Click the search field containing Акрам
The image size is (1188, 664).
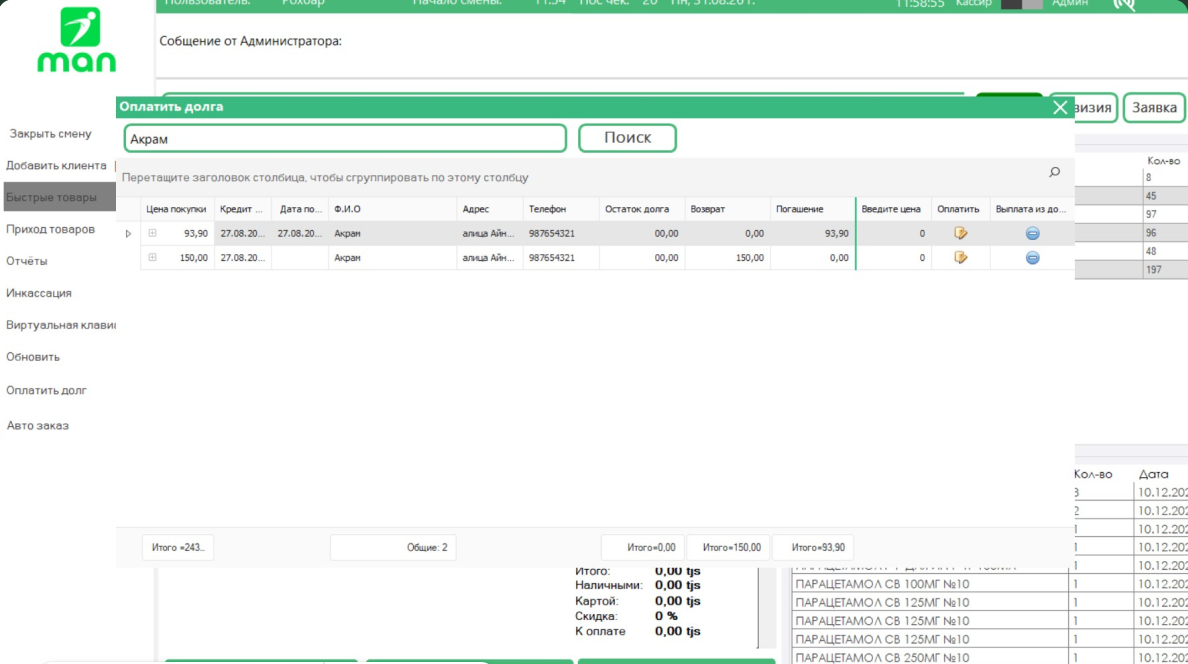click(345, 139)
